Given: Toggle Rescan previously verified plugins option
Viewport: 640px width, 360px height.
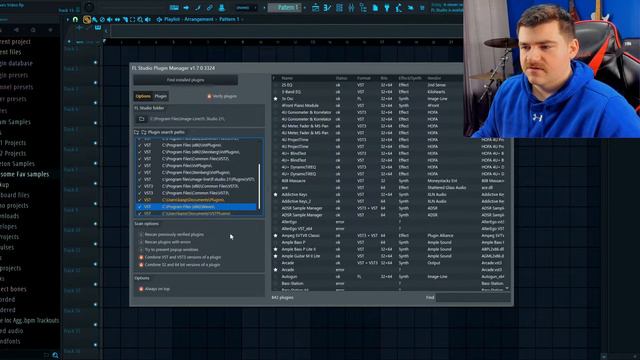Looking at the screenshot, I should (141, 235).
